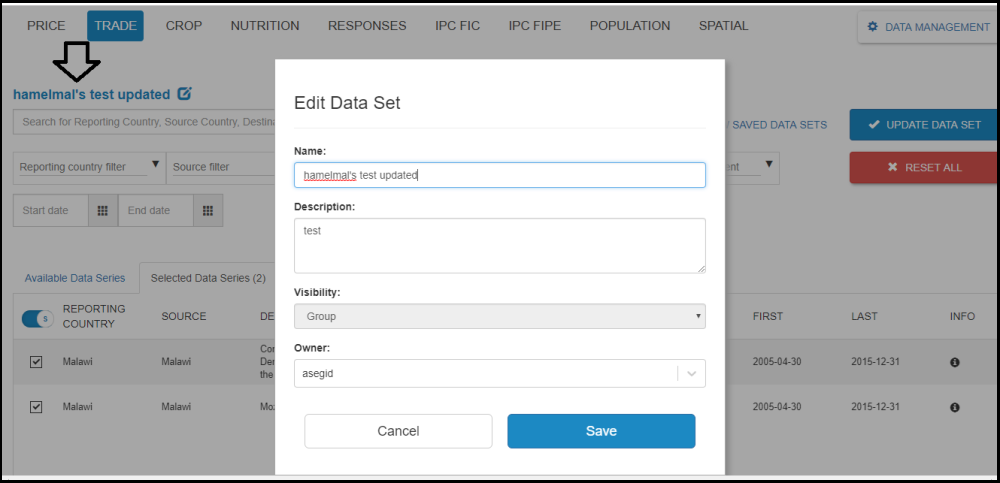Click the Data Management gear button
The height and width of the screenshot is (483, 1000).
click(927, 27)
